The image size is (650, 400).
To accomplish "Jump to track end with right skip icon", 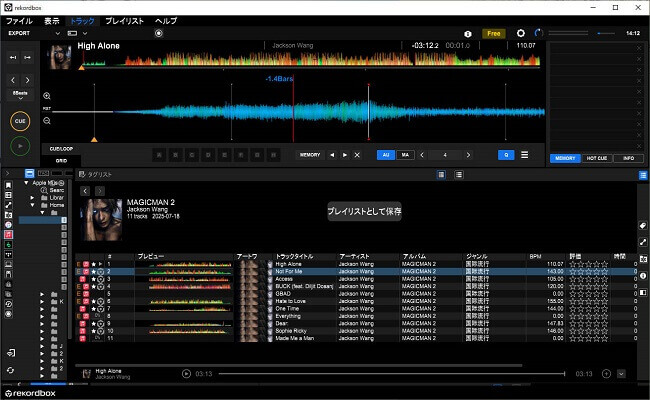I will pyautogui.click(x=27, y=57).
